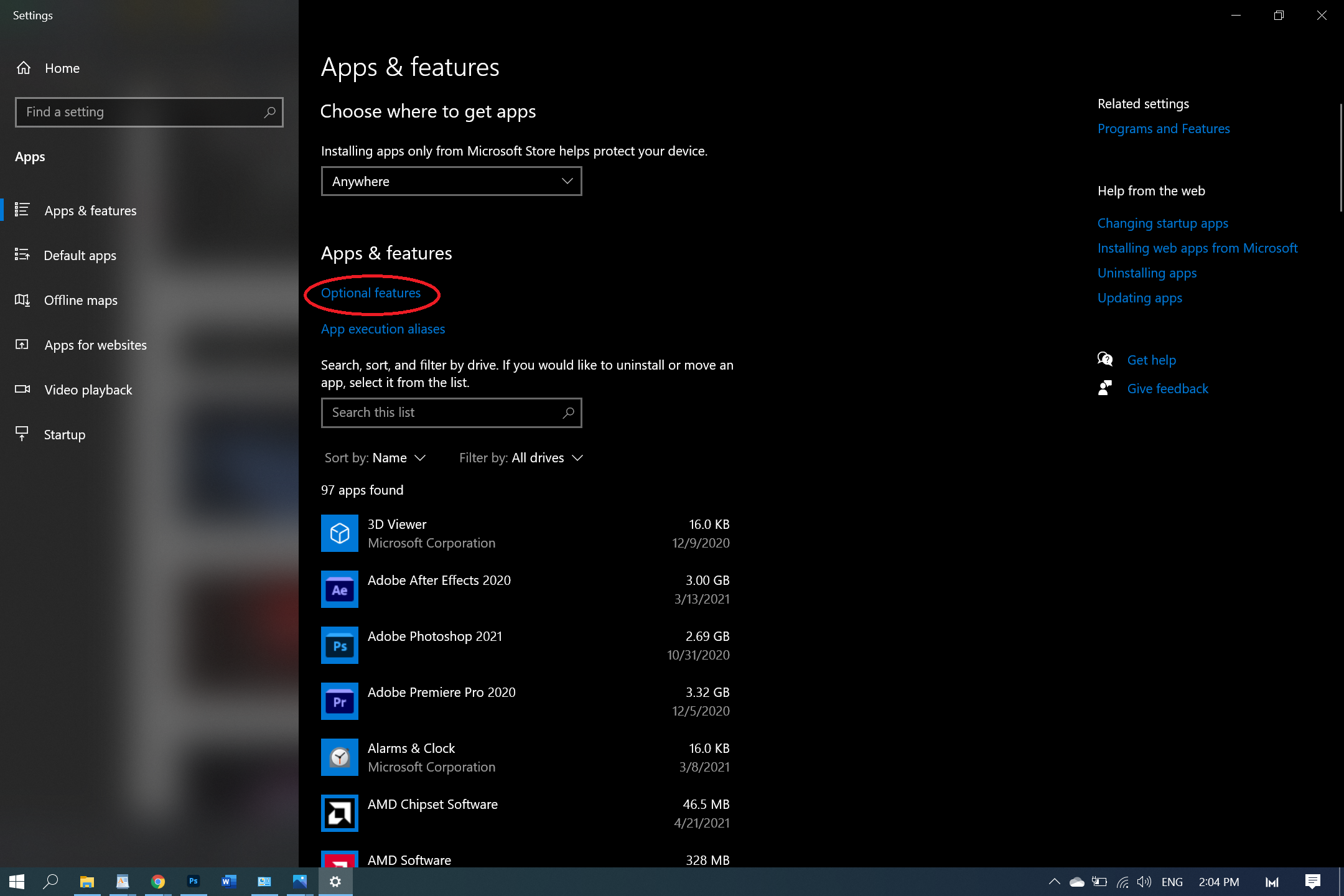Open Google Chrome from taskbar
This screenshot has width=1344, height=896.
coord(158,882)
